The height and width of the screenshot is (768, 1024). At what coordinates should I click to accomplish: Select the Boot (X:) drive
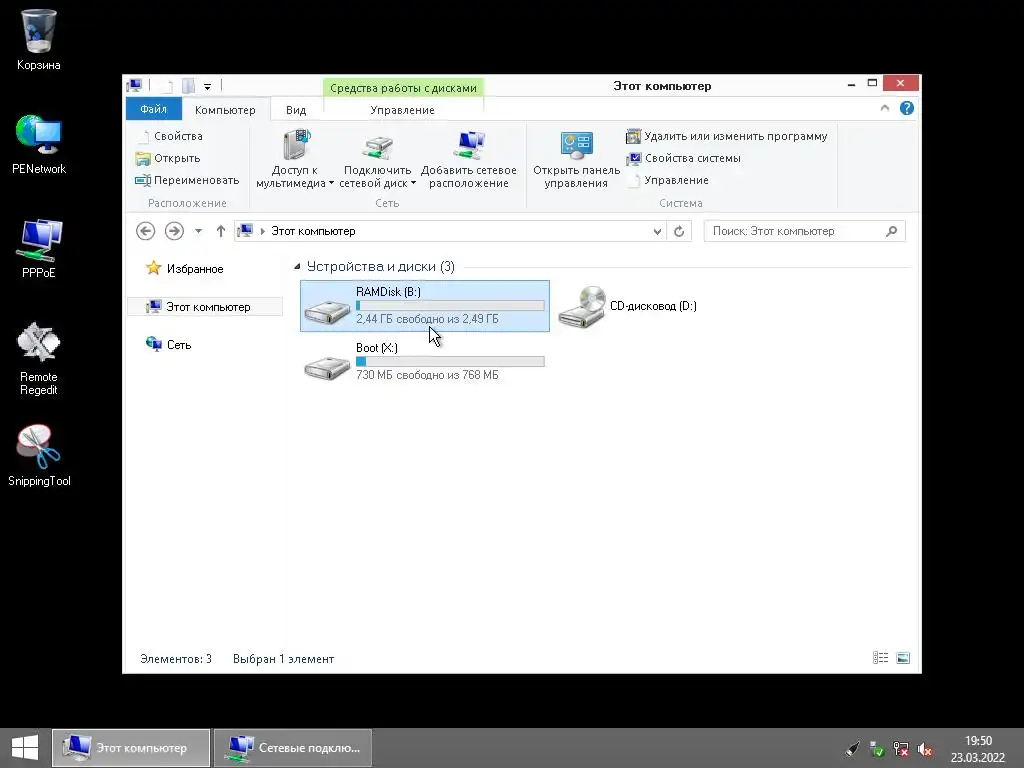[x=424, y=361]
